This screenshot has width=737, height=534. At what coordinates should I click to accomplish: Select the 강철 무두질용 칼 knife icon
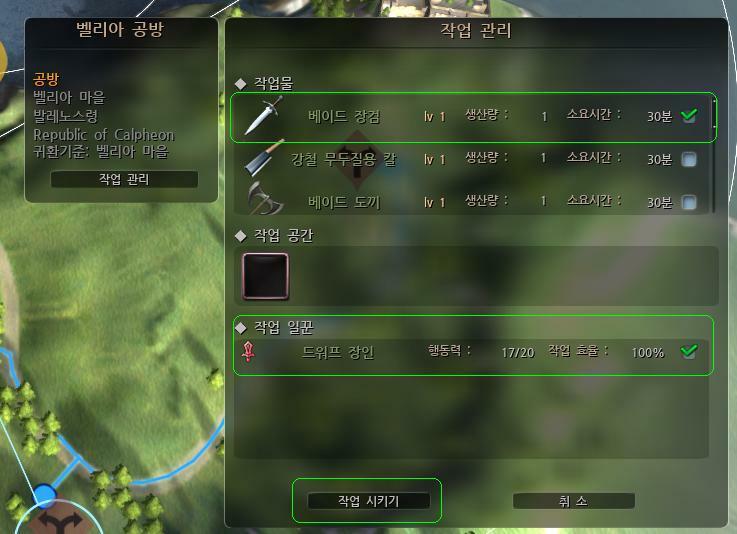264,158
